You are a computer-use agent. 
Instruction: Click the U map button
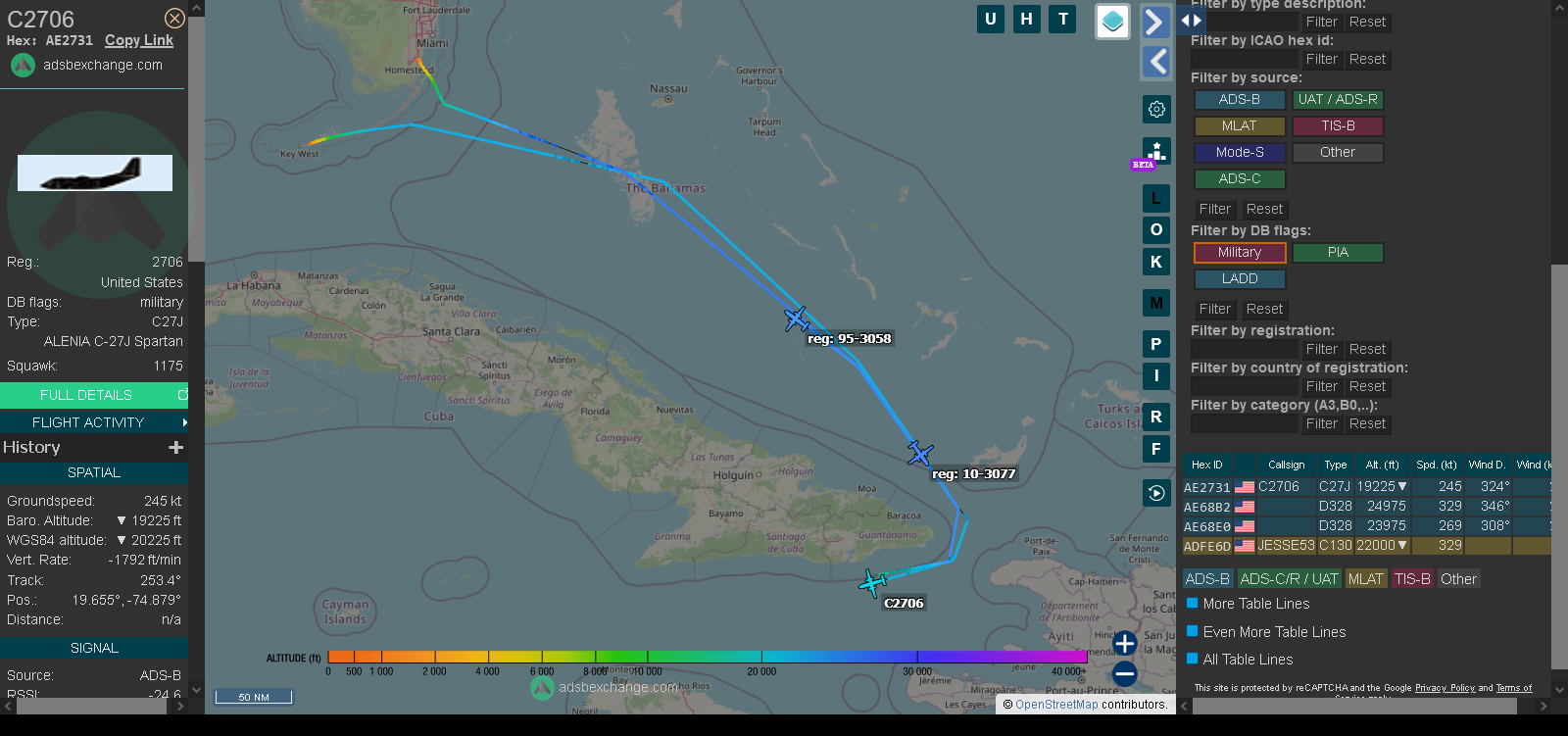[x=991, y=19]
